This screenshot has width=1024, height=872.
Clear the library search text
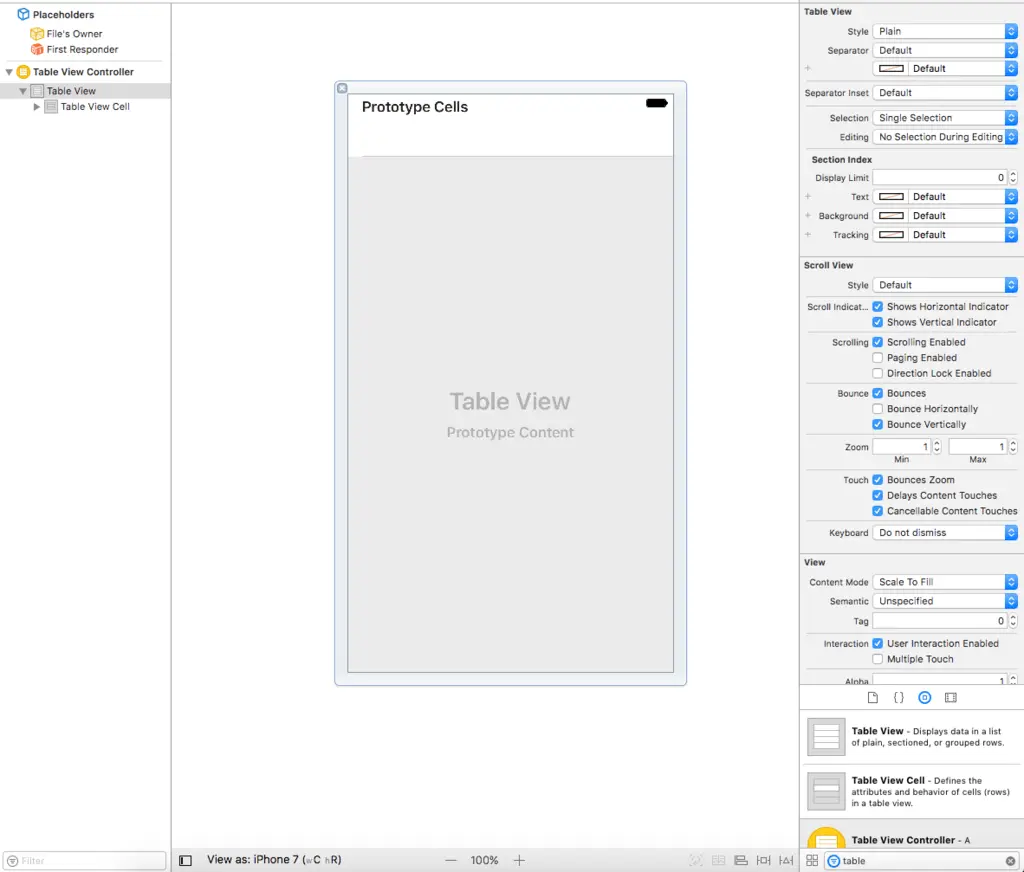tap(1010, 861)
